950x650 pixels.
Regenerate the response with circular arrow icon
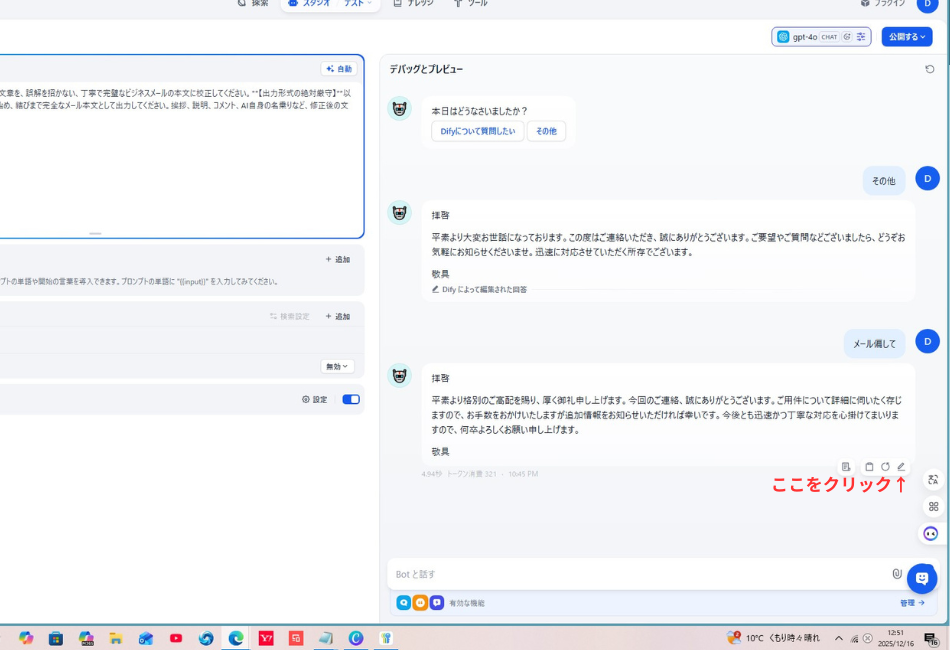tap(884, 466)
